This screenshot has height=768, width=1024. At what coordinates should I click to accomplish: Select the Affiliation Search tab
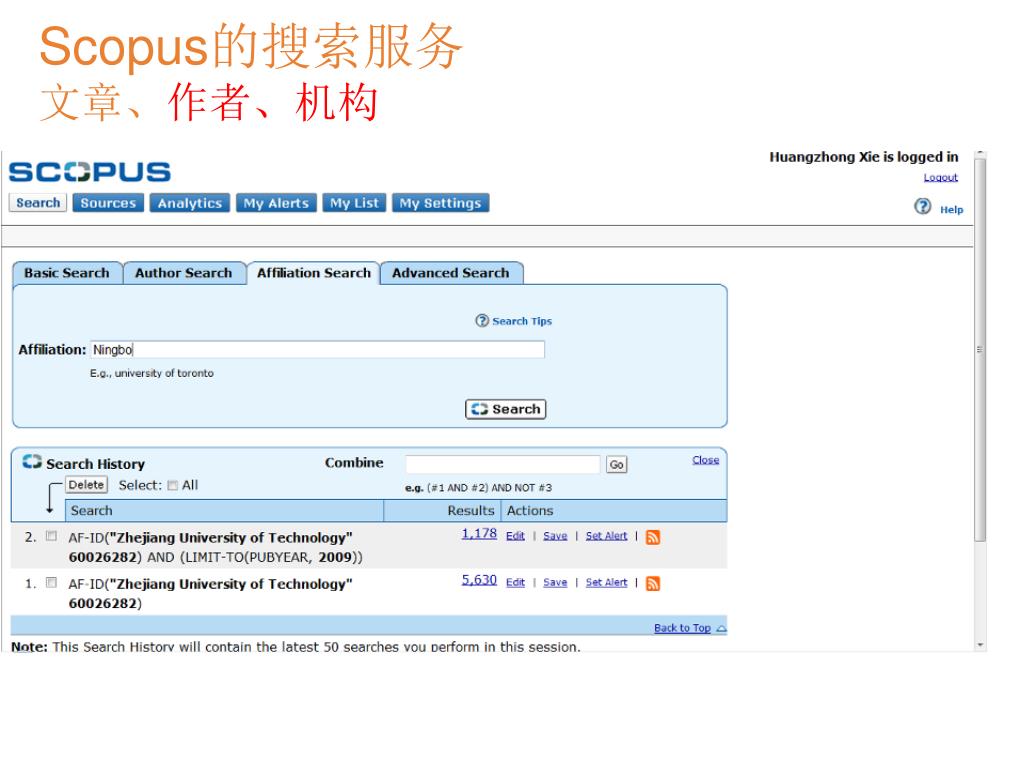pyautogui.click(x=313, y=273)
